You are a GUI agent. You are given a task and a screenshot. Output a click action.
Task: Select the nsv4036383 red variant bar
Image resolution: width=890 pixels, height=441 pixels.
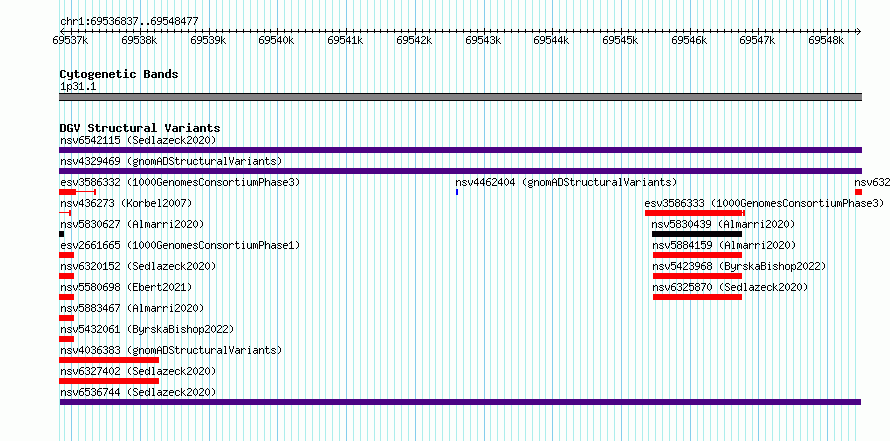[x=109, y=360]
